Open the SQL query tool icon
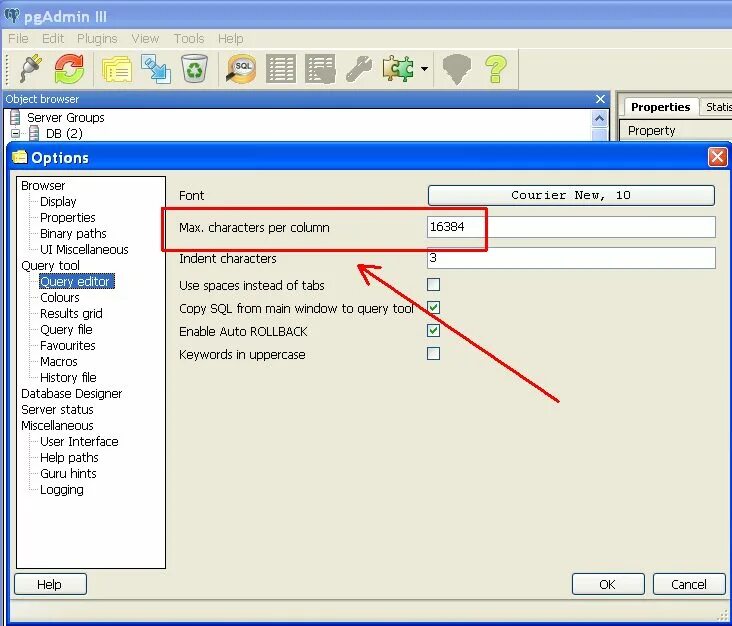Viewport: 732px width, 626px height. point(241,69)
